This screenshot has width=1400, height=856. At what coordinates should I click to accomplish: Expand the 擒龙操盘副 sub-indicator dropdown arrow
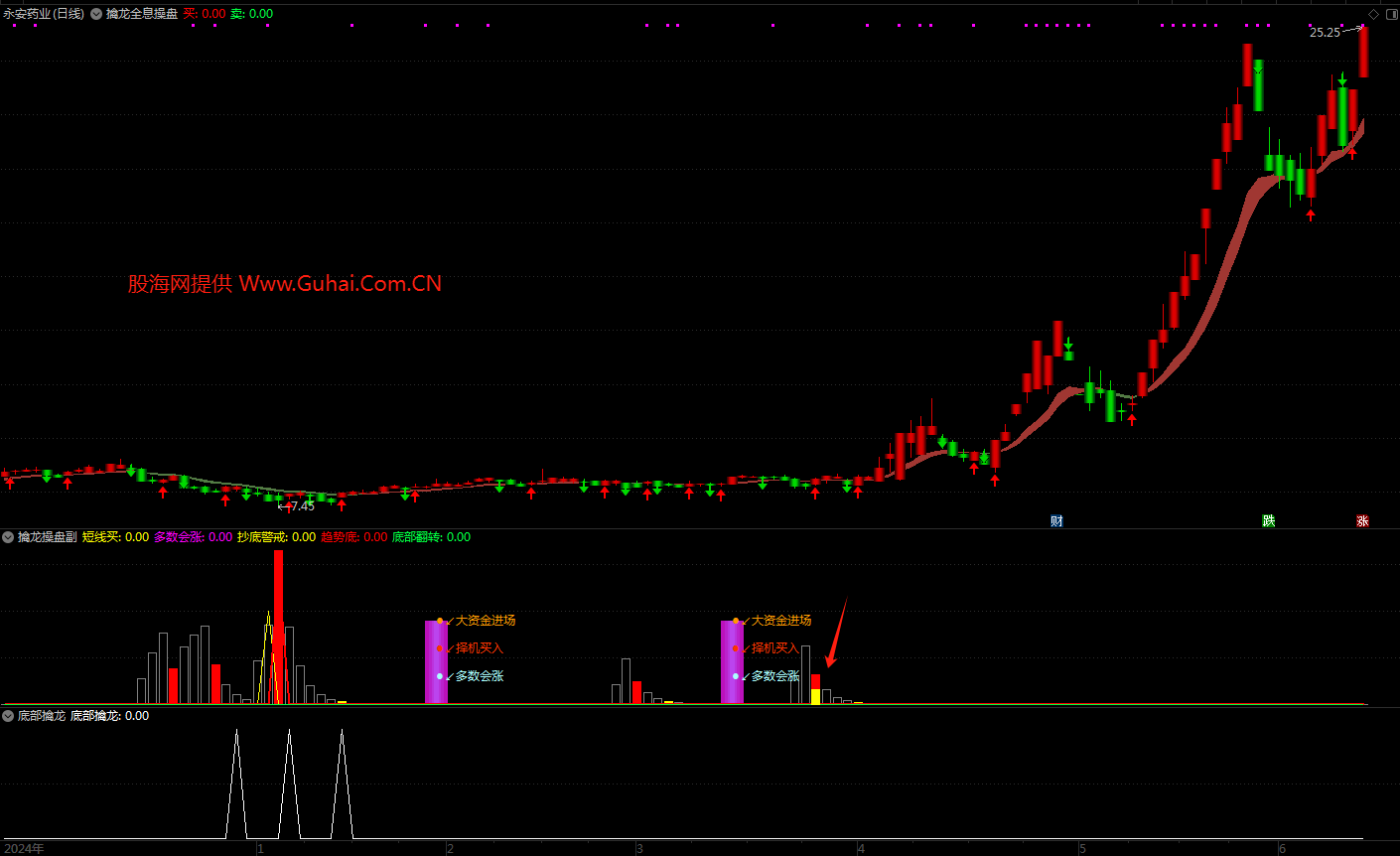tap(8, 537)
